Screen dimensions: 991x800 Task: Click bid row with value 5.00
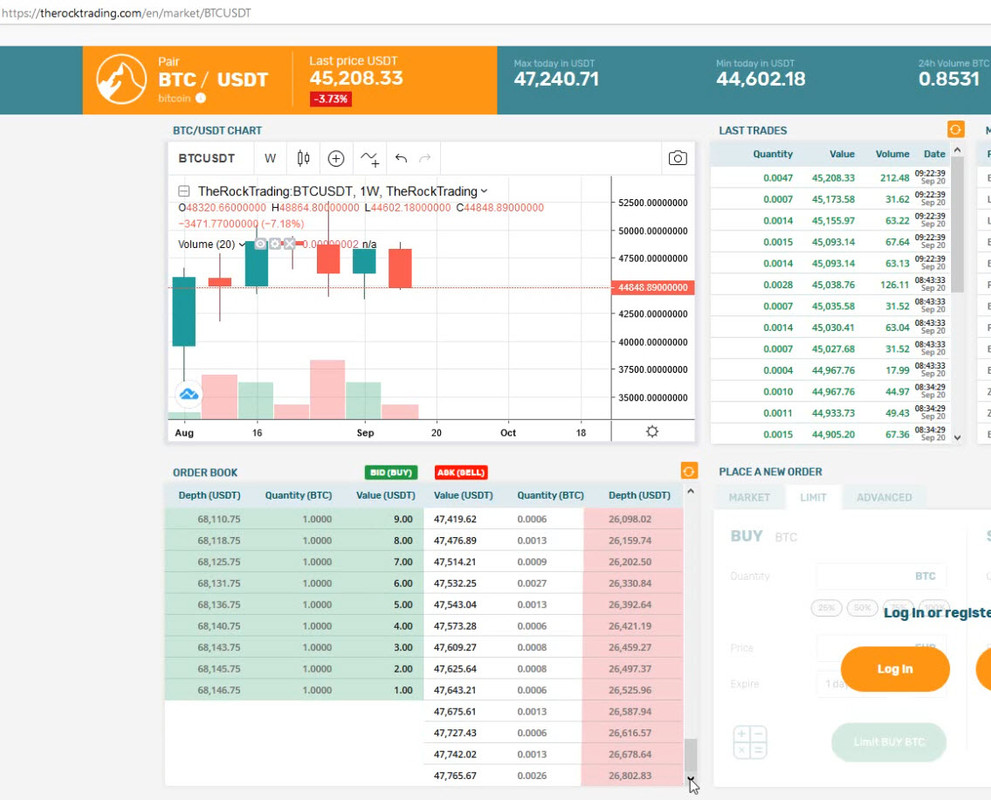(x=294, y=604)
